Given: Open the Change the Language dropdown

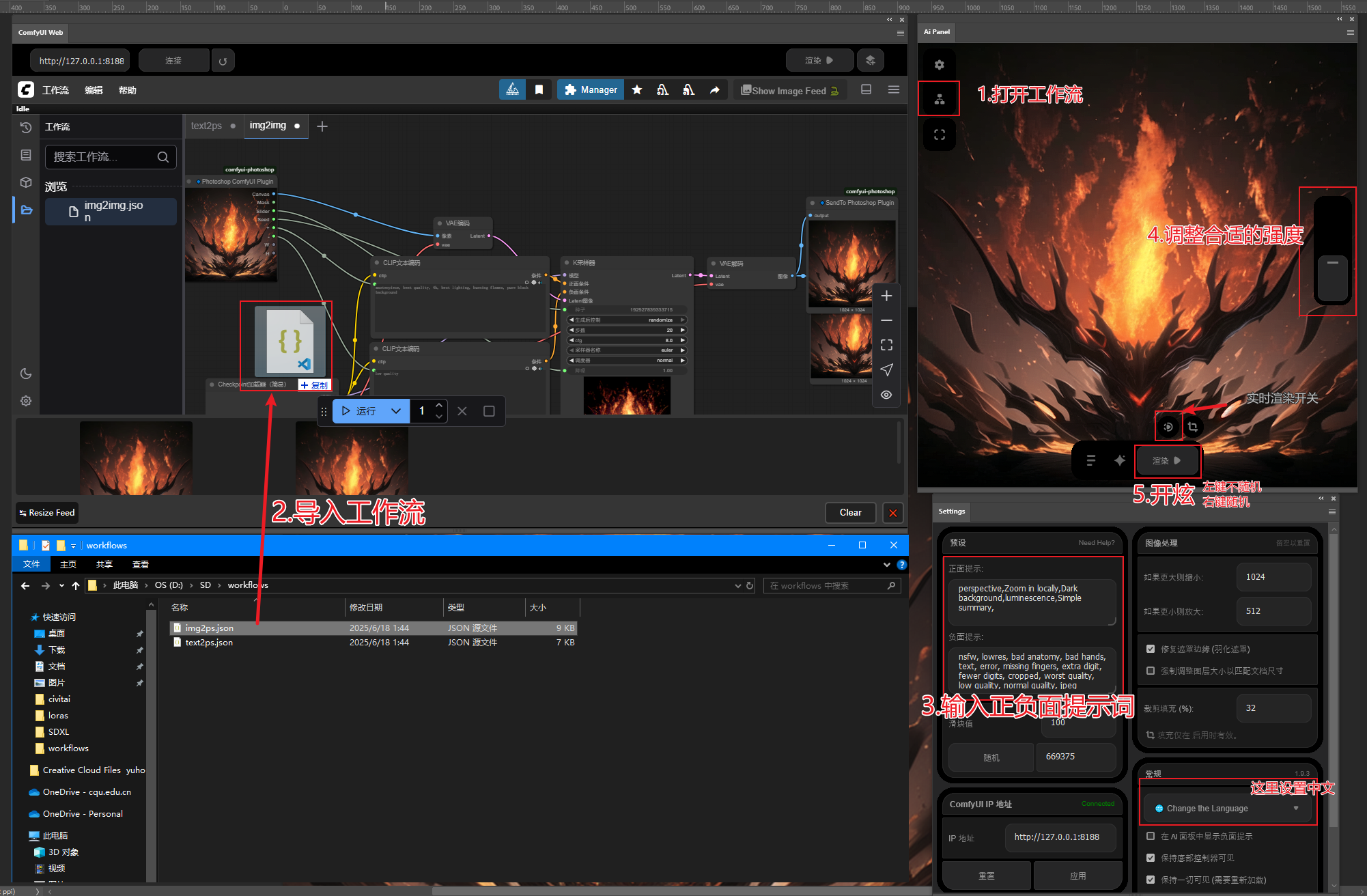Looking at the screenshot, I should 1227,808.
